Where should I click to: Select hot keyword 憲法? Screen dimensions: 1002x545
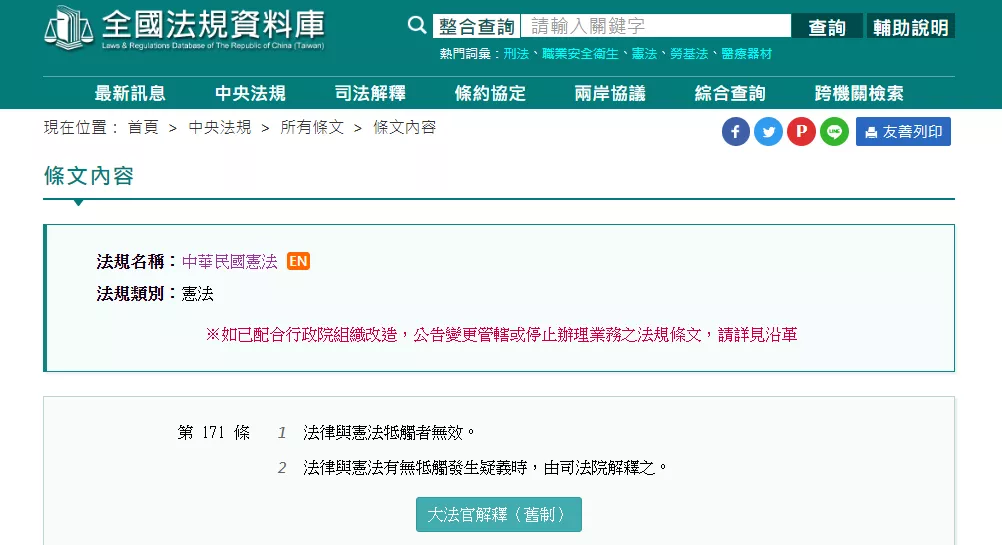pyautogui.click(x=644, y=54)
